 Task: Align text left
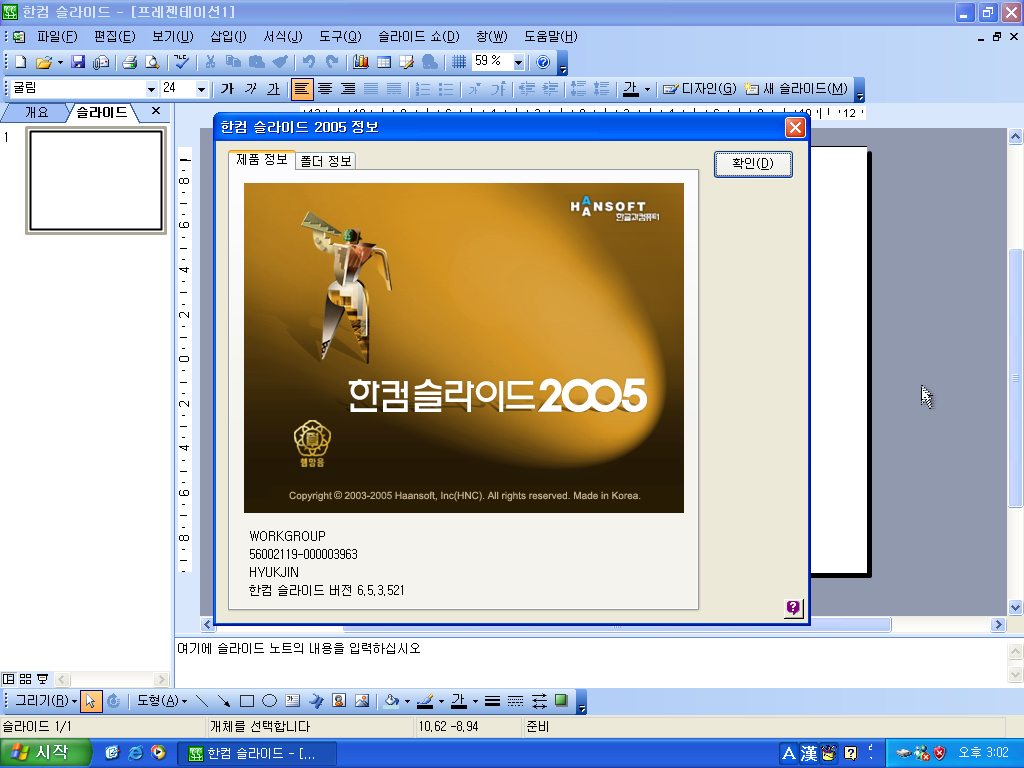click(x=302, y=88)
